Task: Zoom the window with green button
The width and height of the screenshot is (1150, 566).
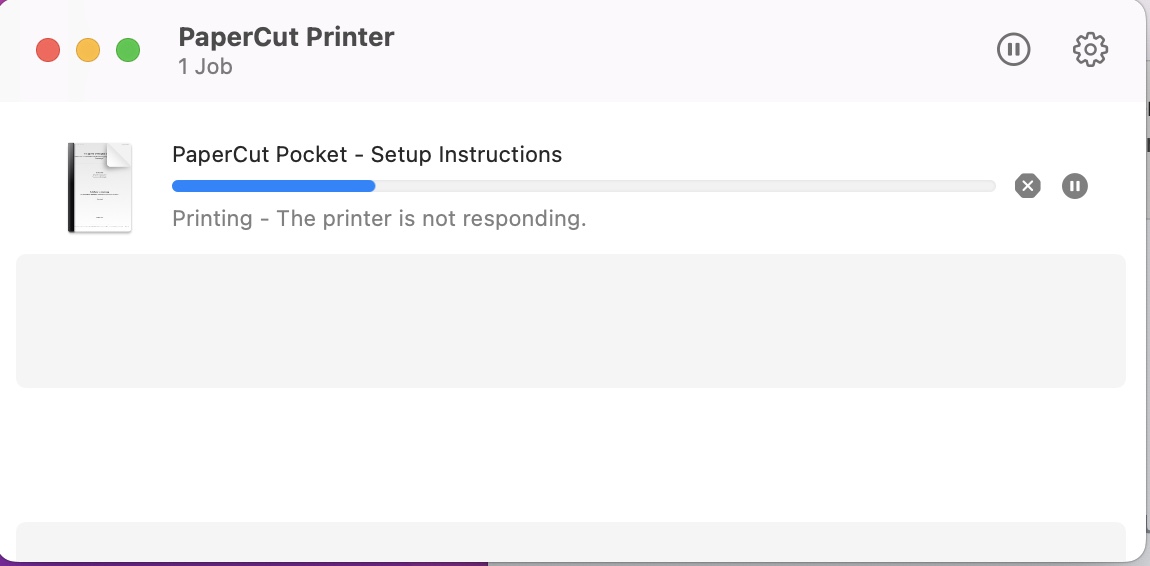Action: [128, 51]
